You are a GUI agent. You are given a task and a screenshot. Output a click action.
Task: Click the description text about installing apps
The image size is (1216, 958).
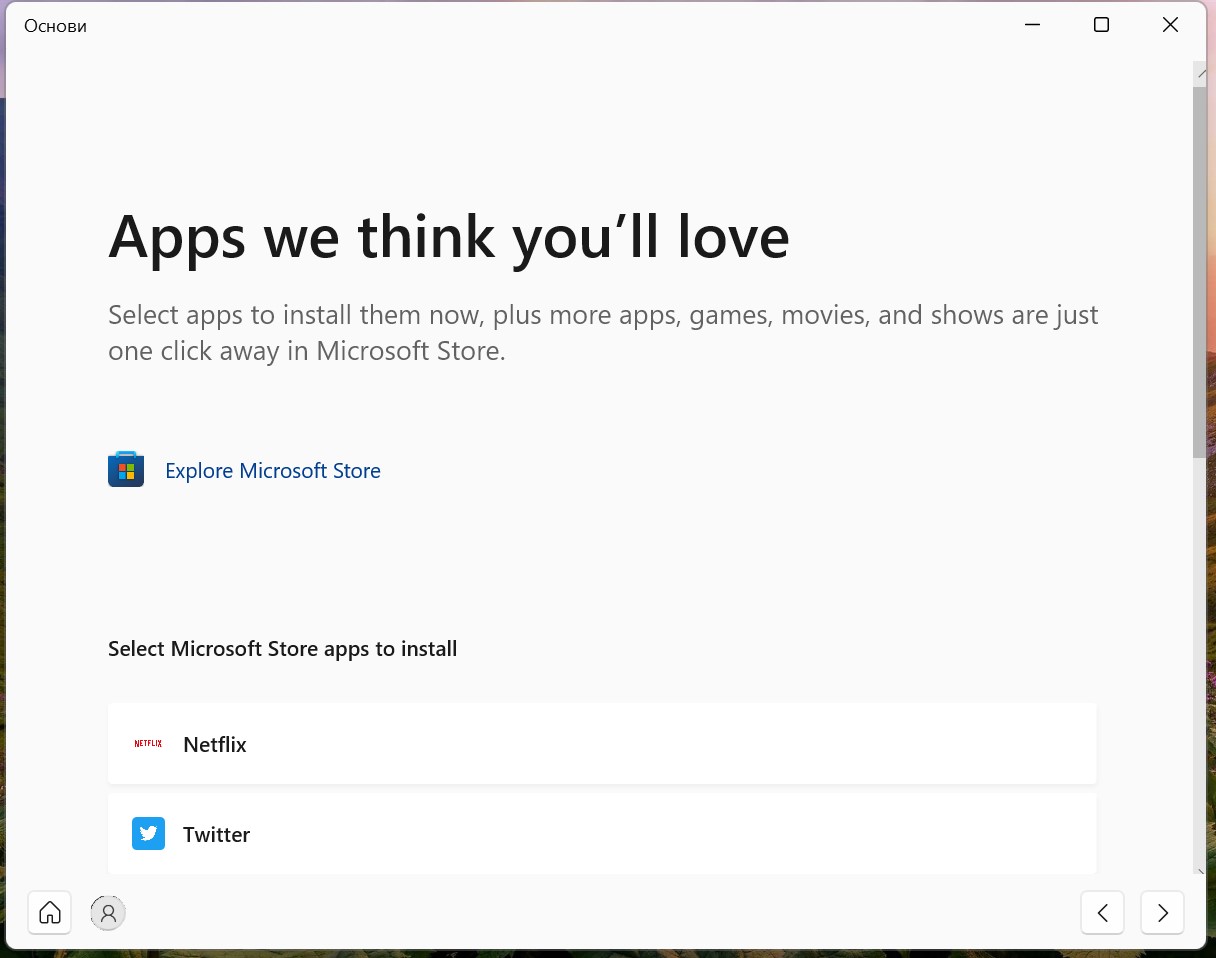coord(603,333)
